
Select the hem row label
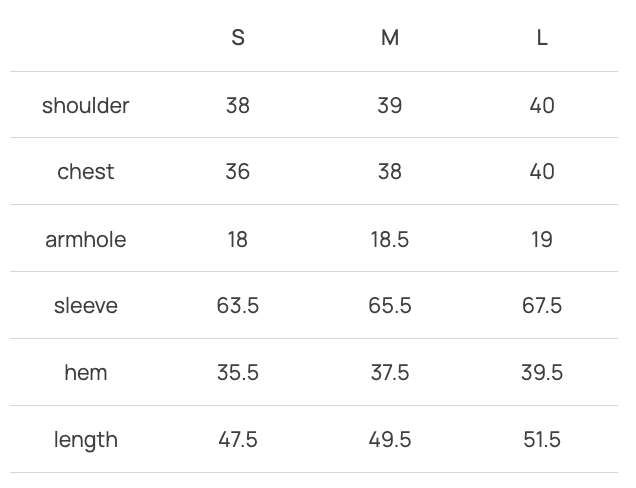86,373
